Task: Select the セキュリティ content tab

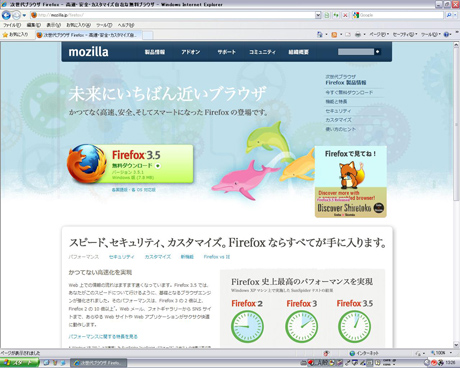Action: 122,257
